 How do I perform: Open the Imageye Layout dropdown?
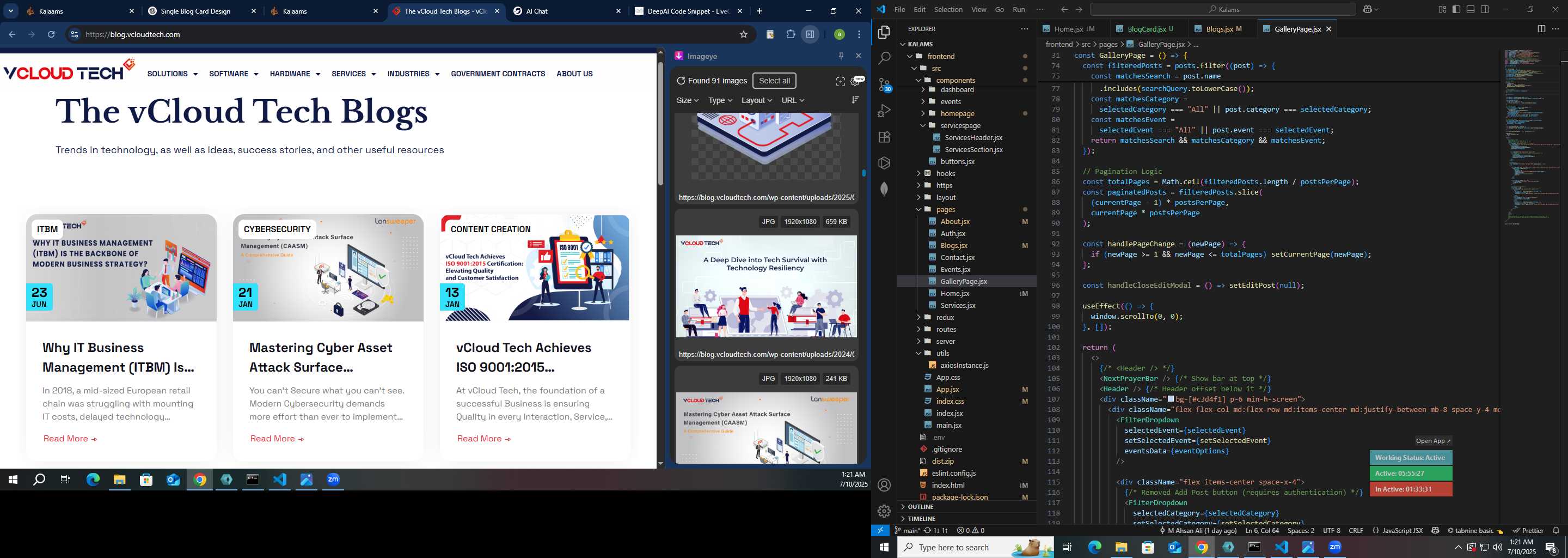tap(757, 100)
